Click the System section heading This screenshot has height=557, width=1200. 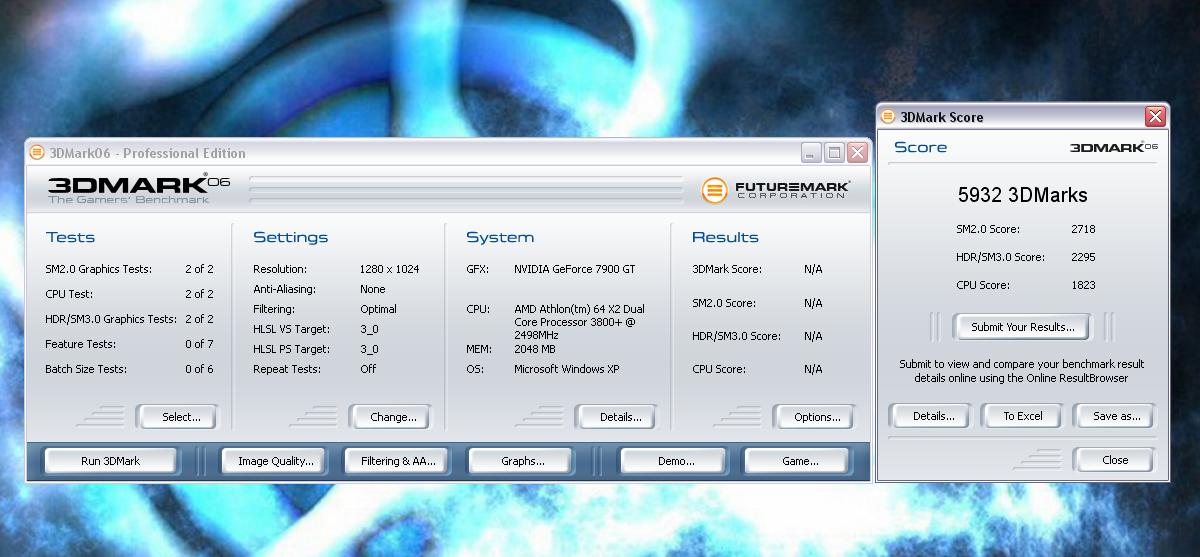pos(500,237)
